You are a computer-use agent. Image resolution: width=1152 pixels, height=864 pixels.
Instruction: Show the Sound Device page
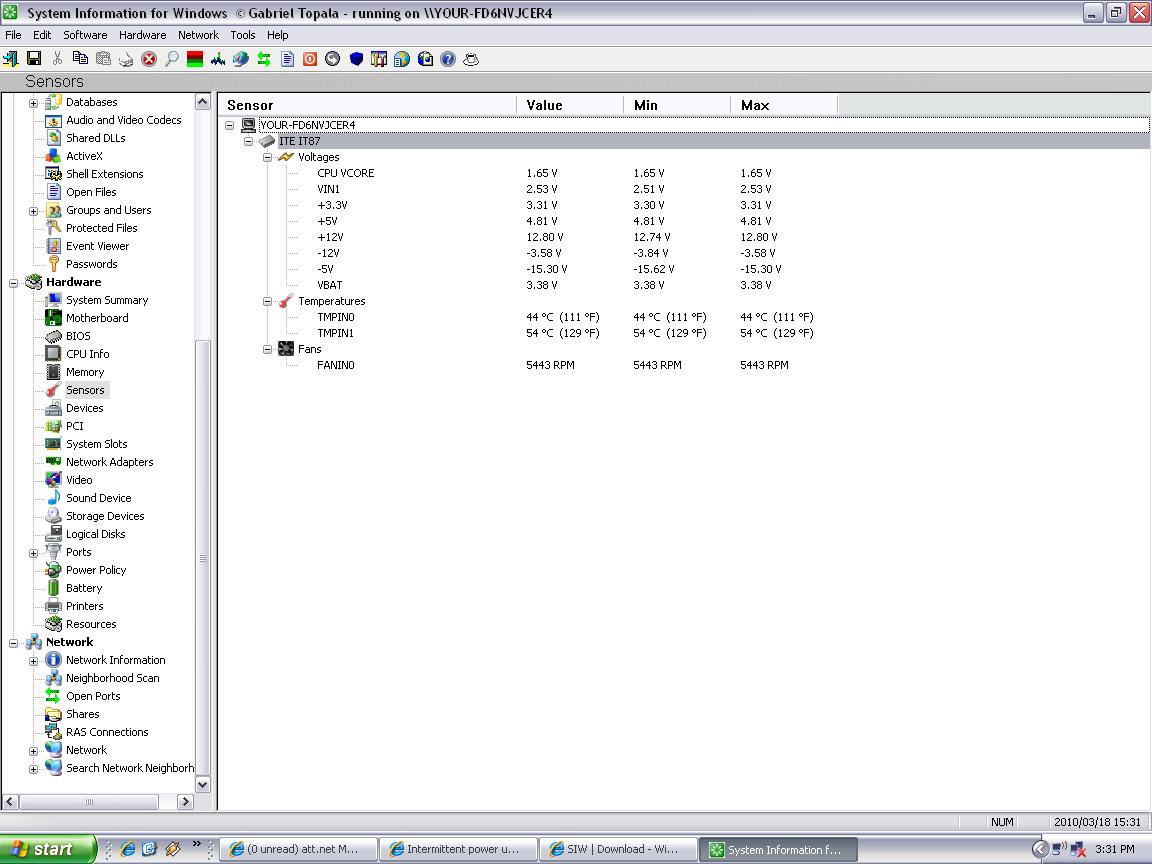click(x=98, y=498)
